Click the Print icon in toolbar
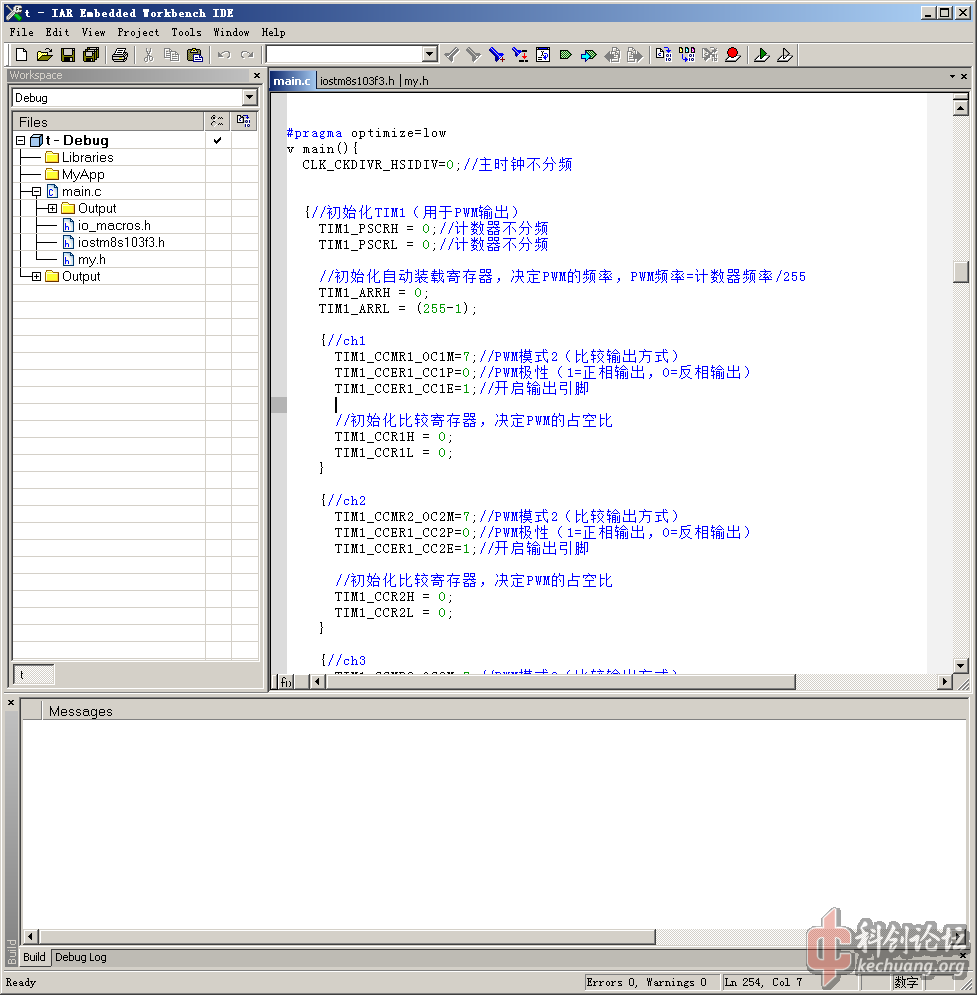Image resolution: width=977 pixels, height=995 pixels. pyautogui.click(x=119, y=55)
